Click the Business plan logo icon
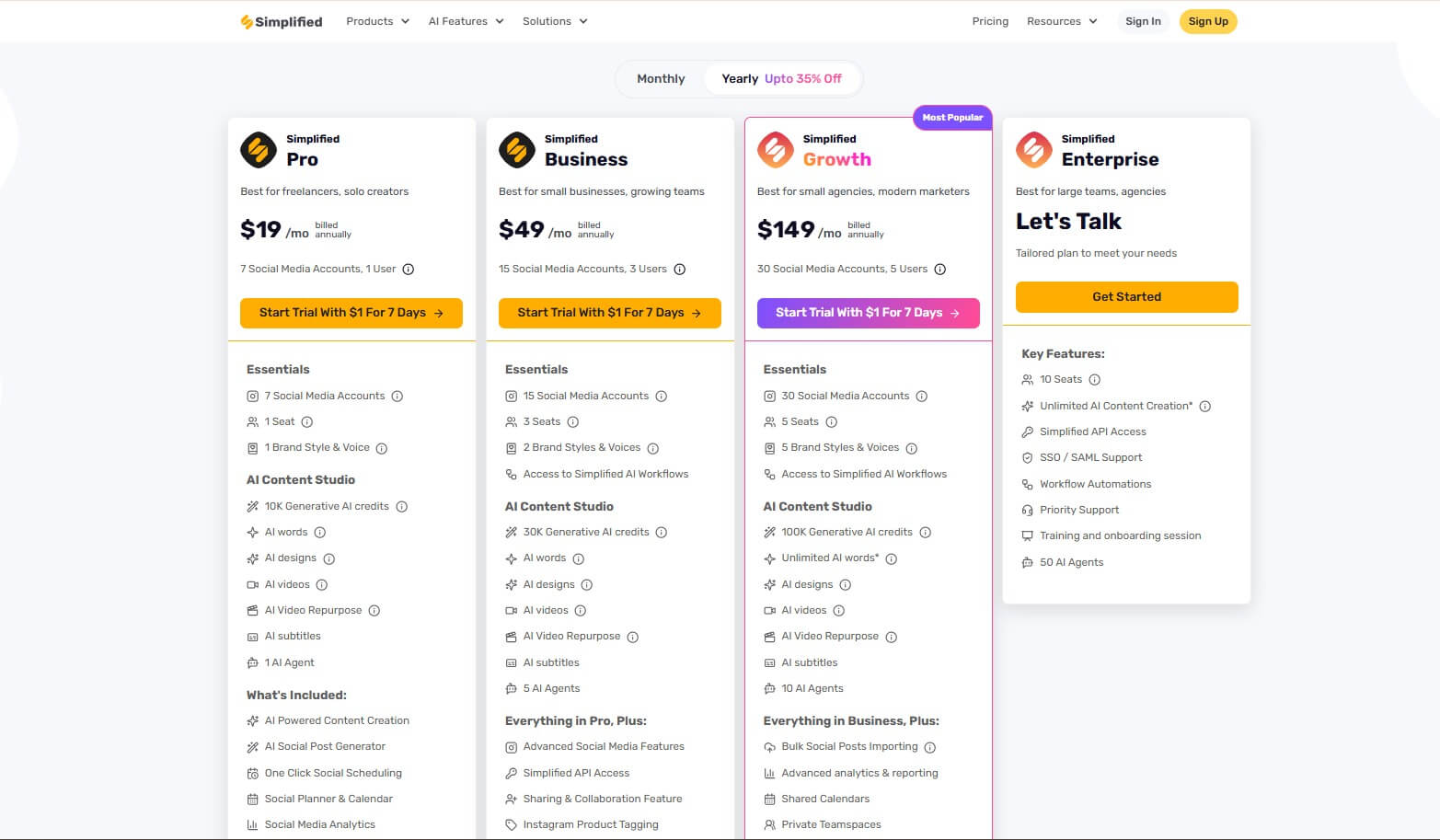Image resolution: width=1440 pixels, height=840 pixels. click(517, 150)
